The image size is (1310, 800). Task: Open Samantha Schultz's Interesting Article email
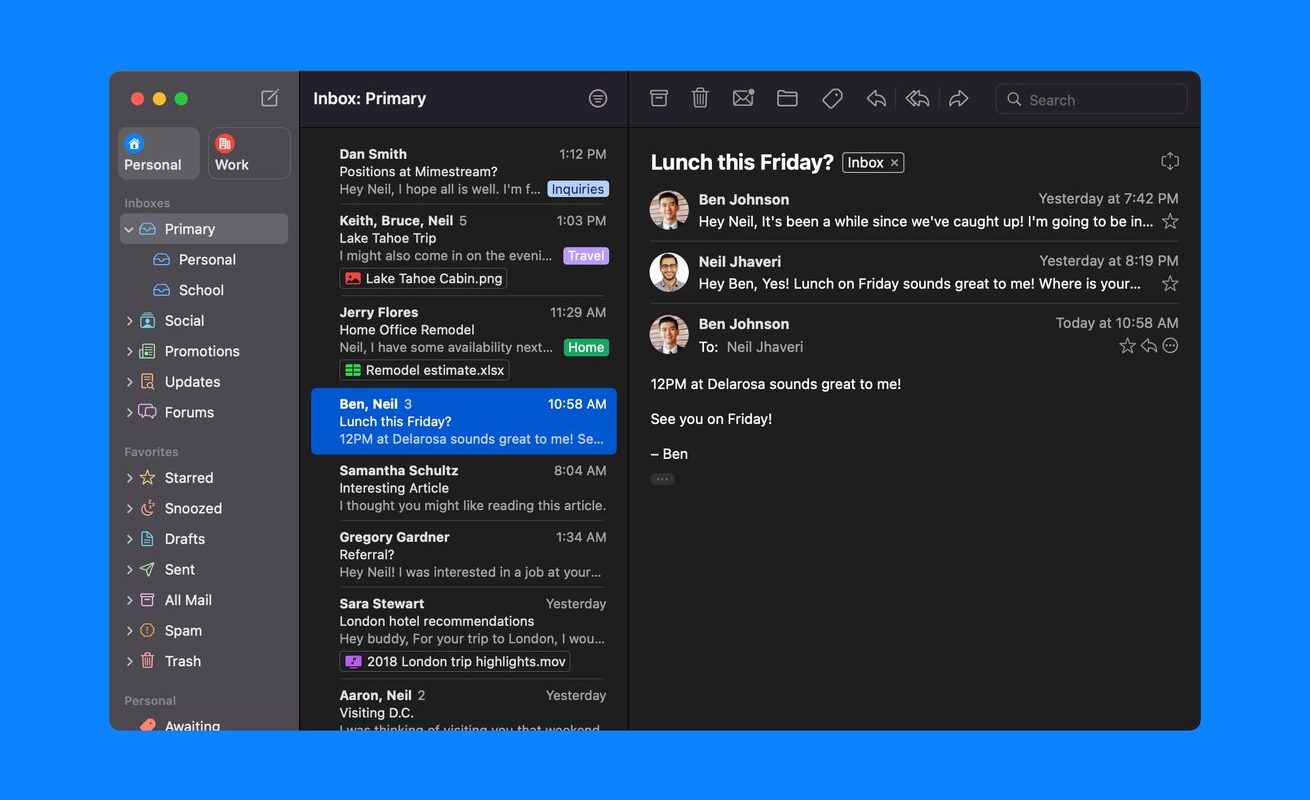(464, 488)
